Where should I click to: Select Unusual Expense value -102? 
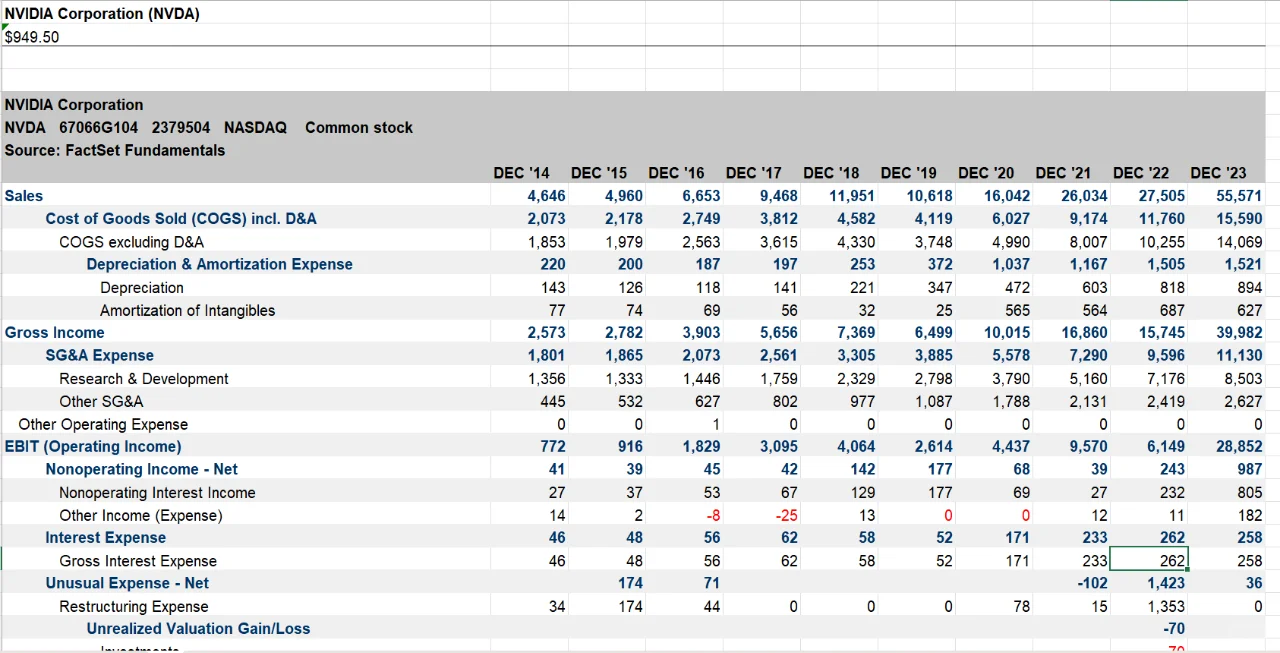(x=1092, y=583)
